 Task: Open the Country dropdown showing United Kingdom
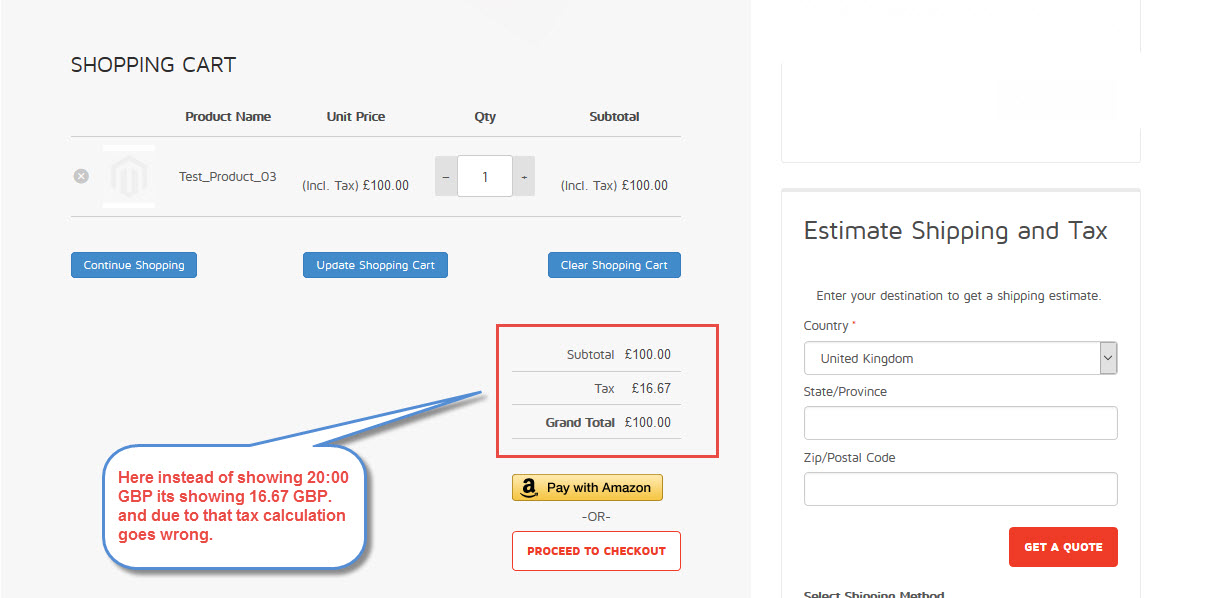tap(960, 358)
